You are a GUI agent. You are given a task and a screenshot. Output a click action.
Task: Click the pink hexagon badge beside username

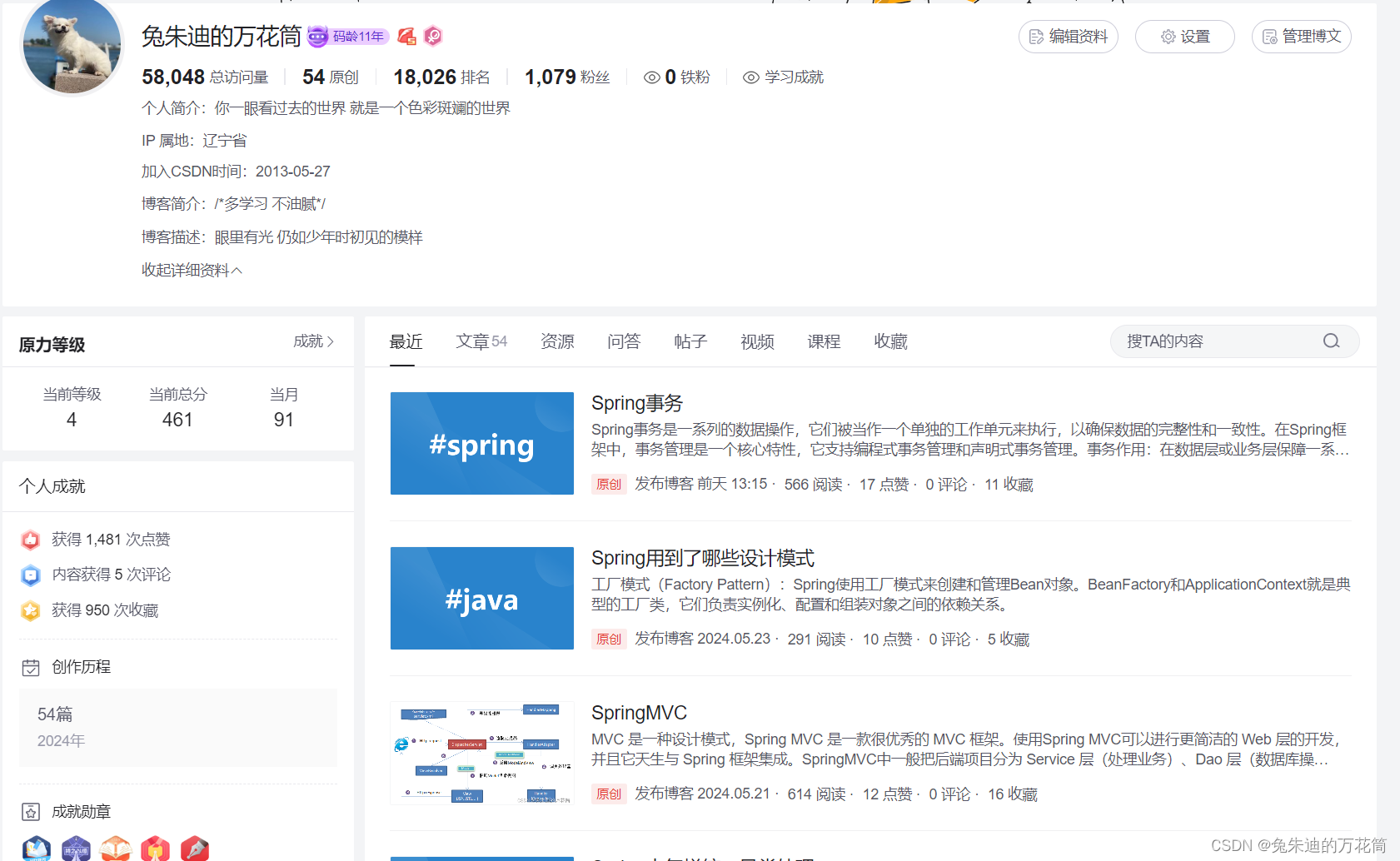(433, 36)
